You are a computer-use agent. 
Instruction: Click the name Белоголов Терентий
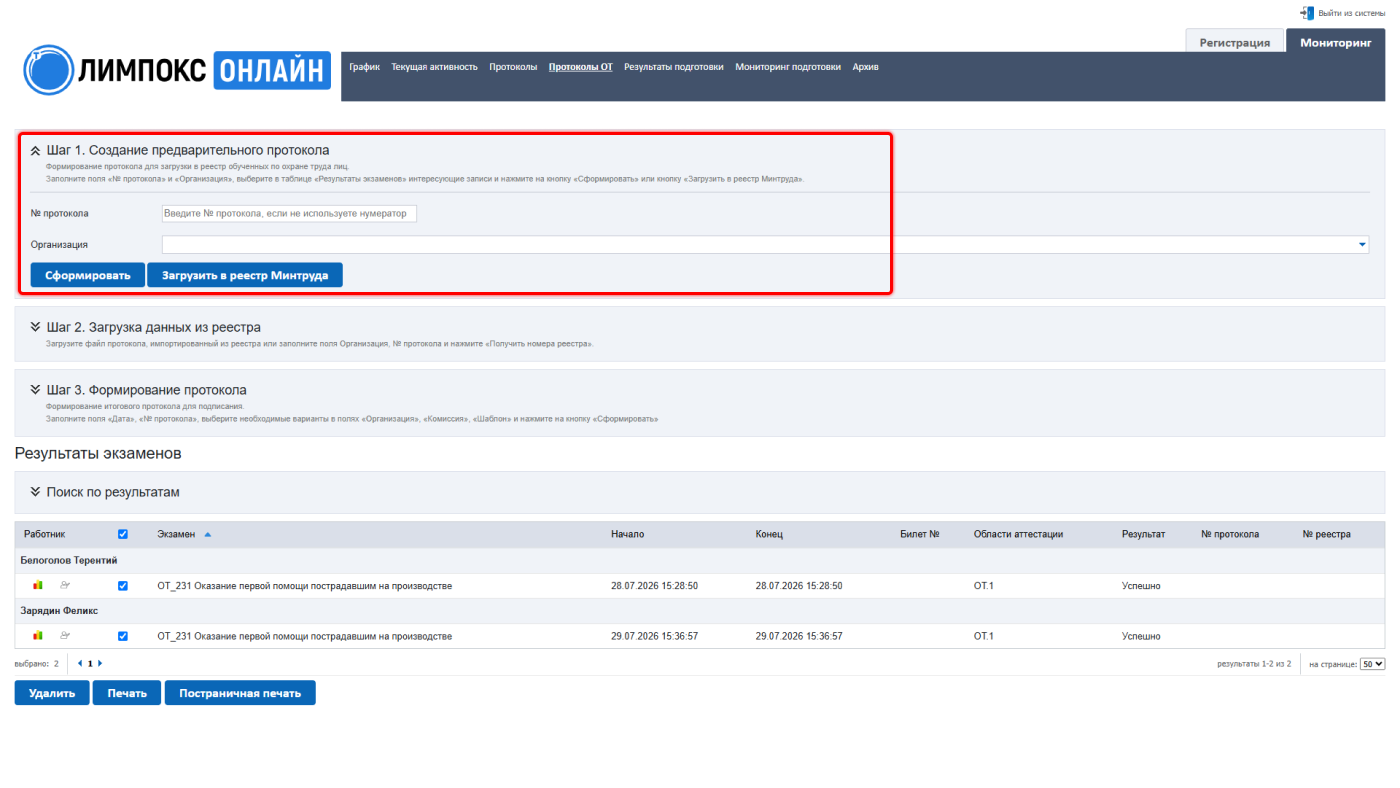pyautogui.click(x=69, y=560)
